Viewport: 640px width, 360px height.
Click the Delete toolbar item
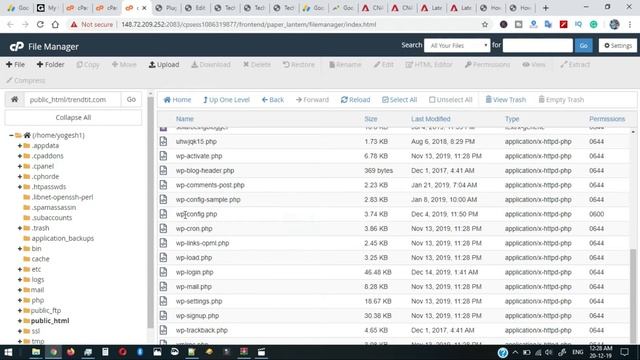257,64
